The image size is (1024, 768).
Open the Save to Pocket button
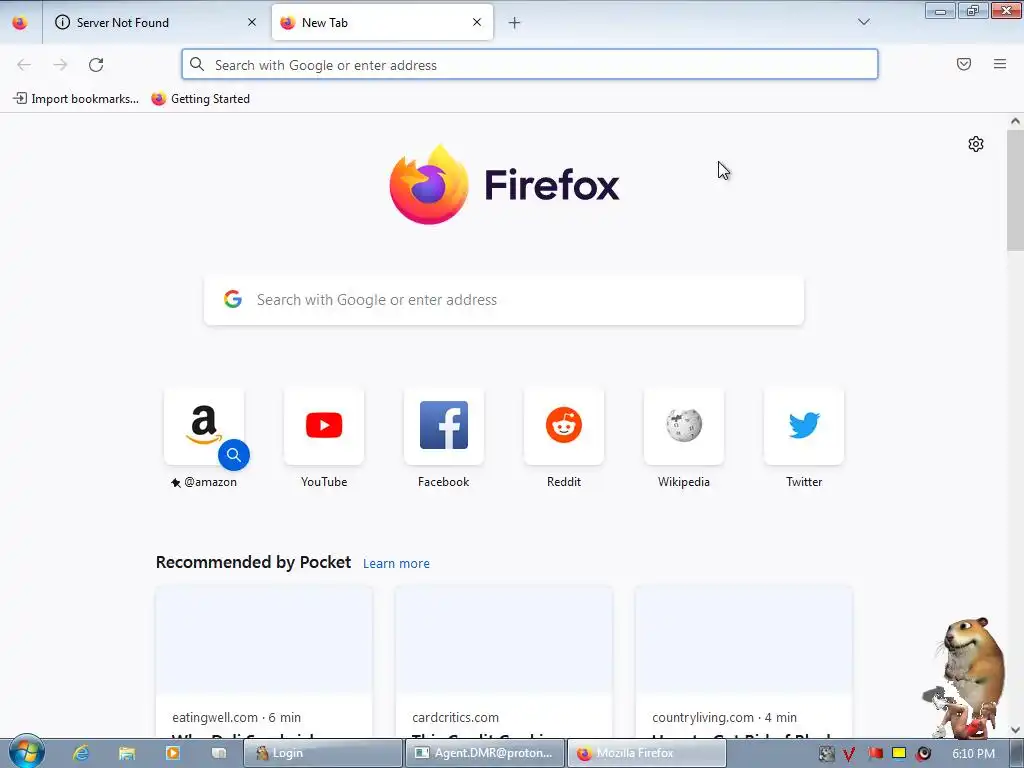pyautogui.click(x=963, y=64)
